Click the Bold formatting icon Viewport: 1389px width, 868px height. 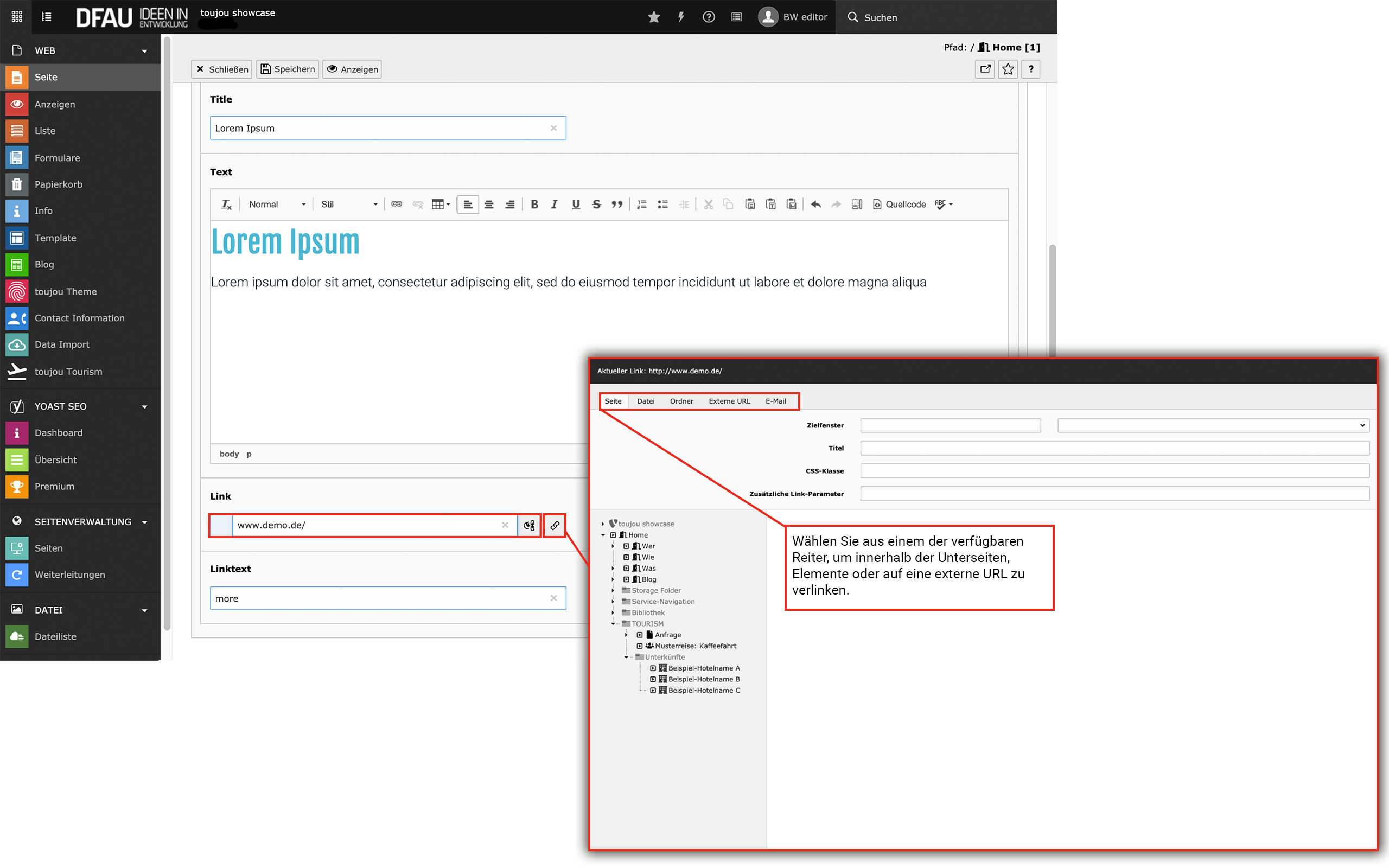pyautogui.click(x=534, y=205)
